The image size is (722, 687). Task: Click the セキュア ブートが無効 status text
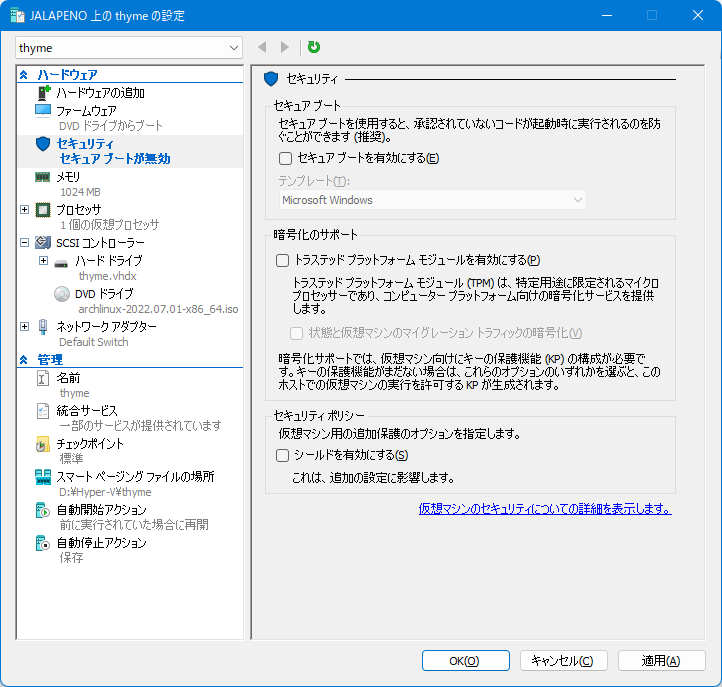pos(115,159)
